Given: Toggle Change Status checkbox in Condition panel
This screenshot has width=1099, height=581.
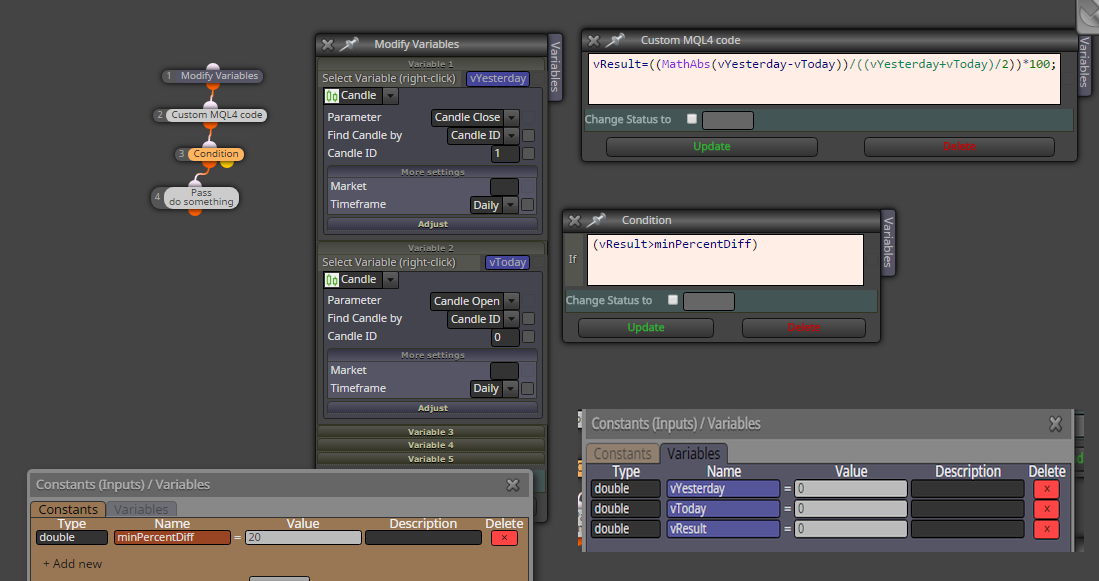Looking at the screenshot, I should pyautogui.click(x=673, y=300).
